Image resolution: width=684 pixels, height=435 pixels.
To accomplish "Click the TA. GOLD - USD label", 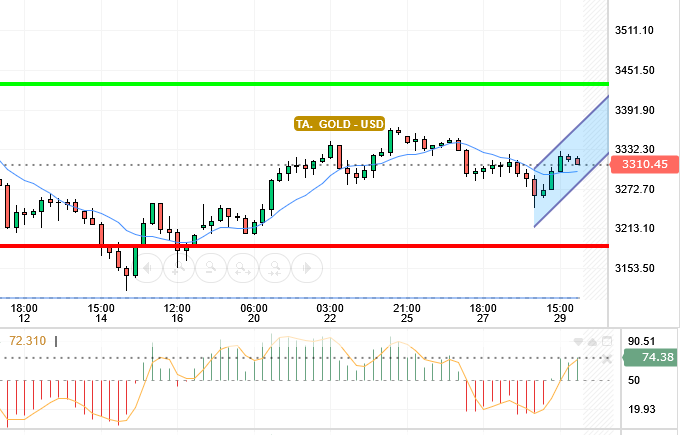I will (x=339, y=124).
